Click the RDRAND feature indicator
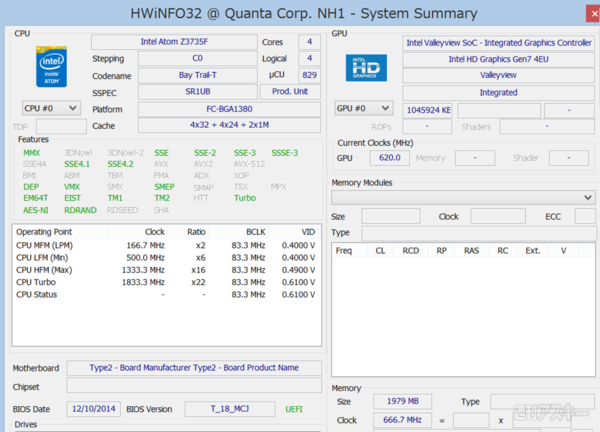 [80, 210]
